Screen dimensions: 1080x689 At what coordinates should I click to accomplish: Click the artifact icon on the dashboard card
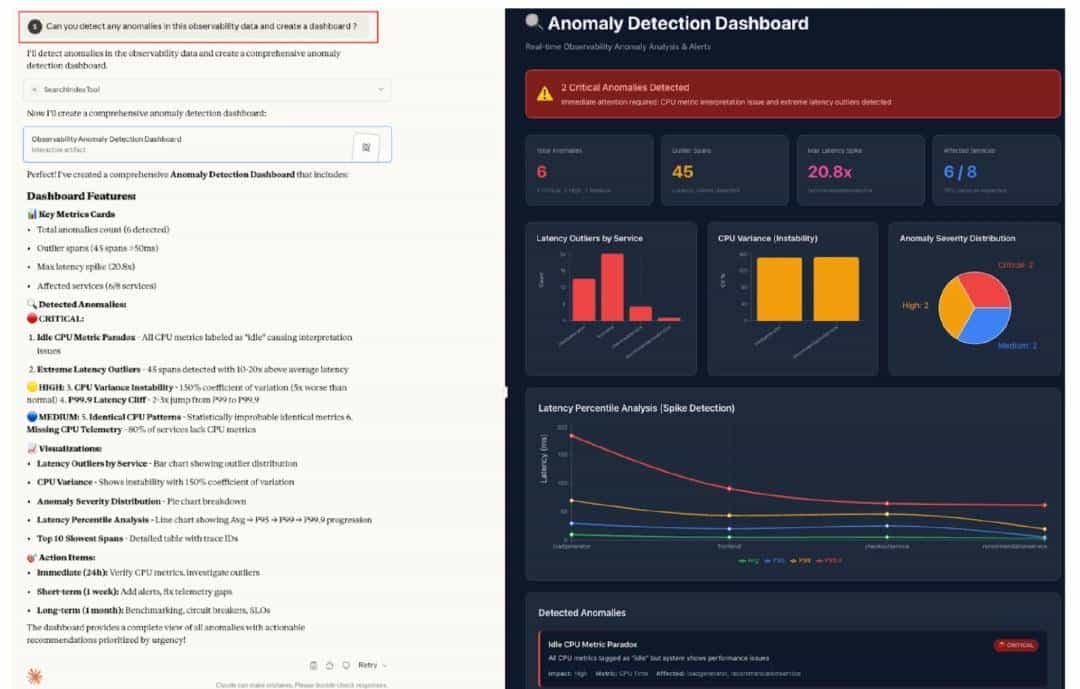tap(365, 146)
